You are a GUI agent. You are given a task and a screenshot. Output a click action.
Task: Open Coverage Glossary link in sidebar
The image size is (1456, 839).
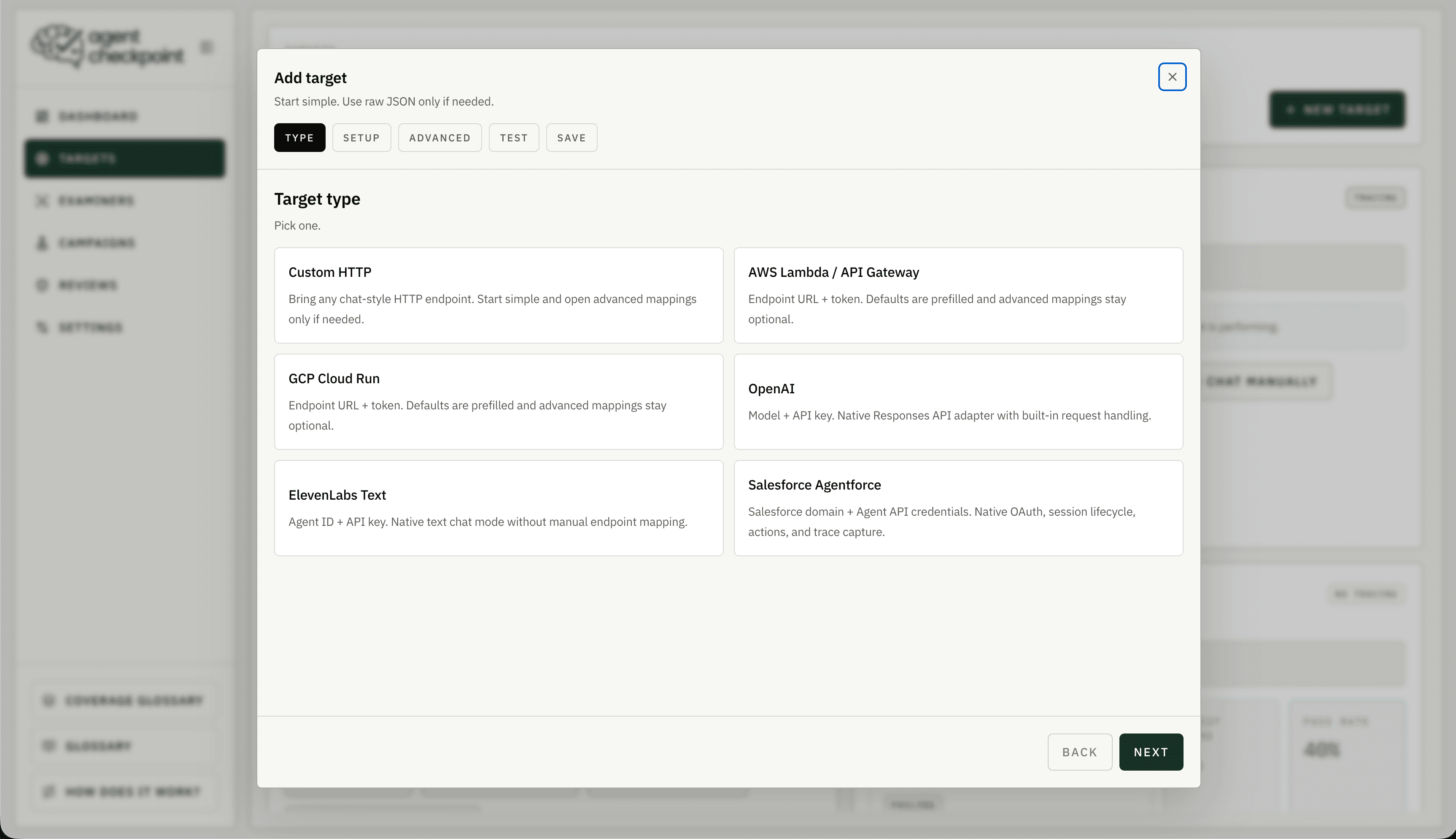coord(124,701)
